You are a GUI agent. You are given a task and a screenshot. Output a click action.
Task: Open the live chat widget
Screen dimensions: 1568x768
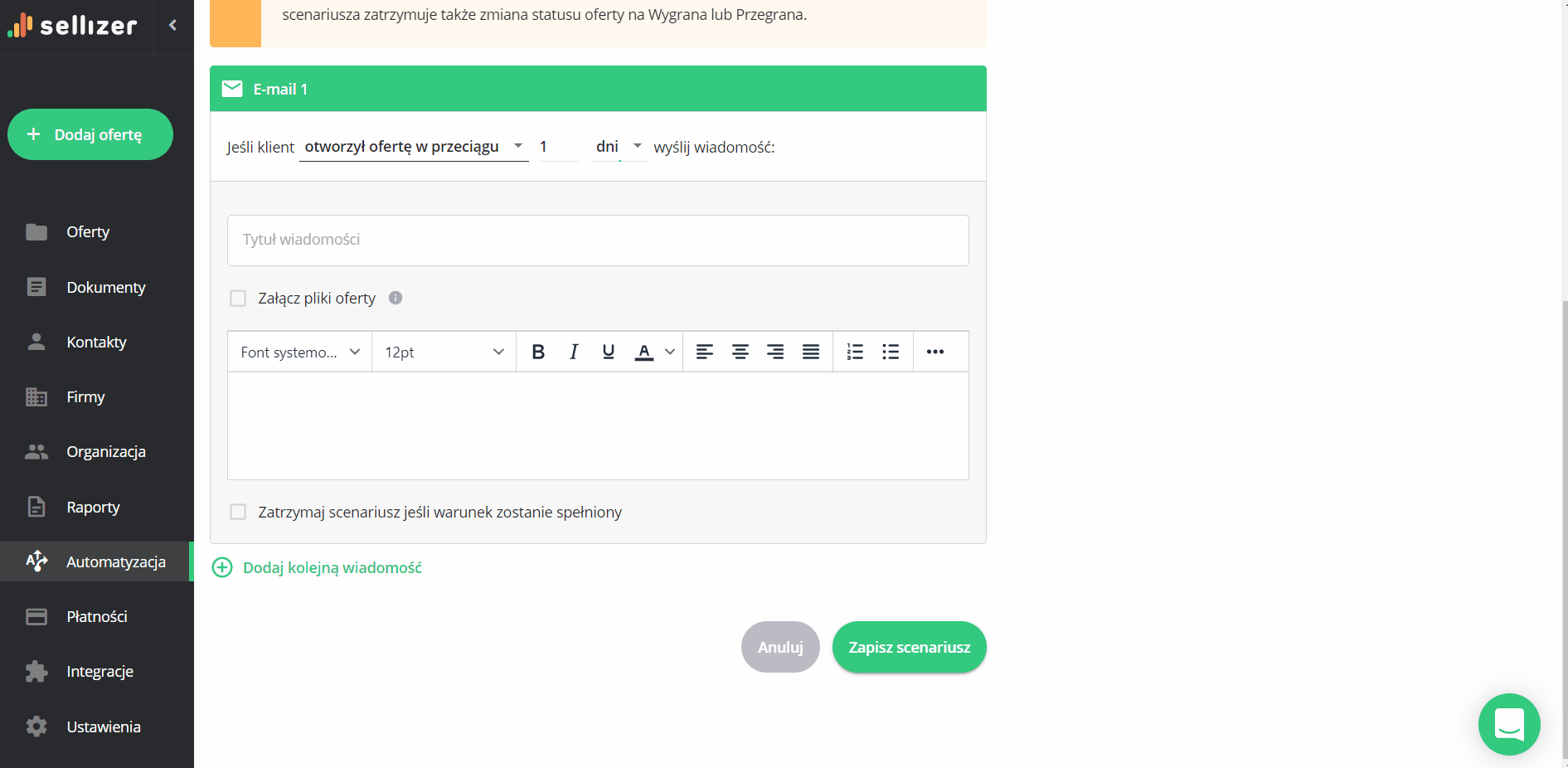[x=1508, y=724]
